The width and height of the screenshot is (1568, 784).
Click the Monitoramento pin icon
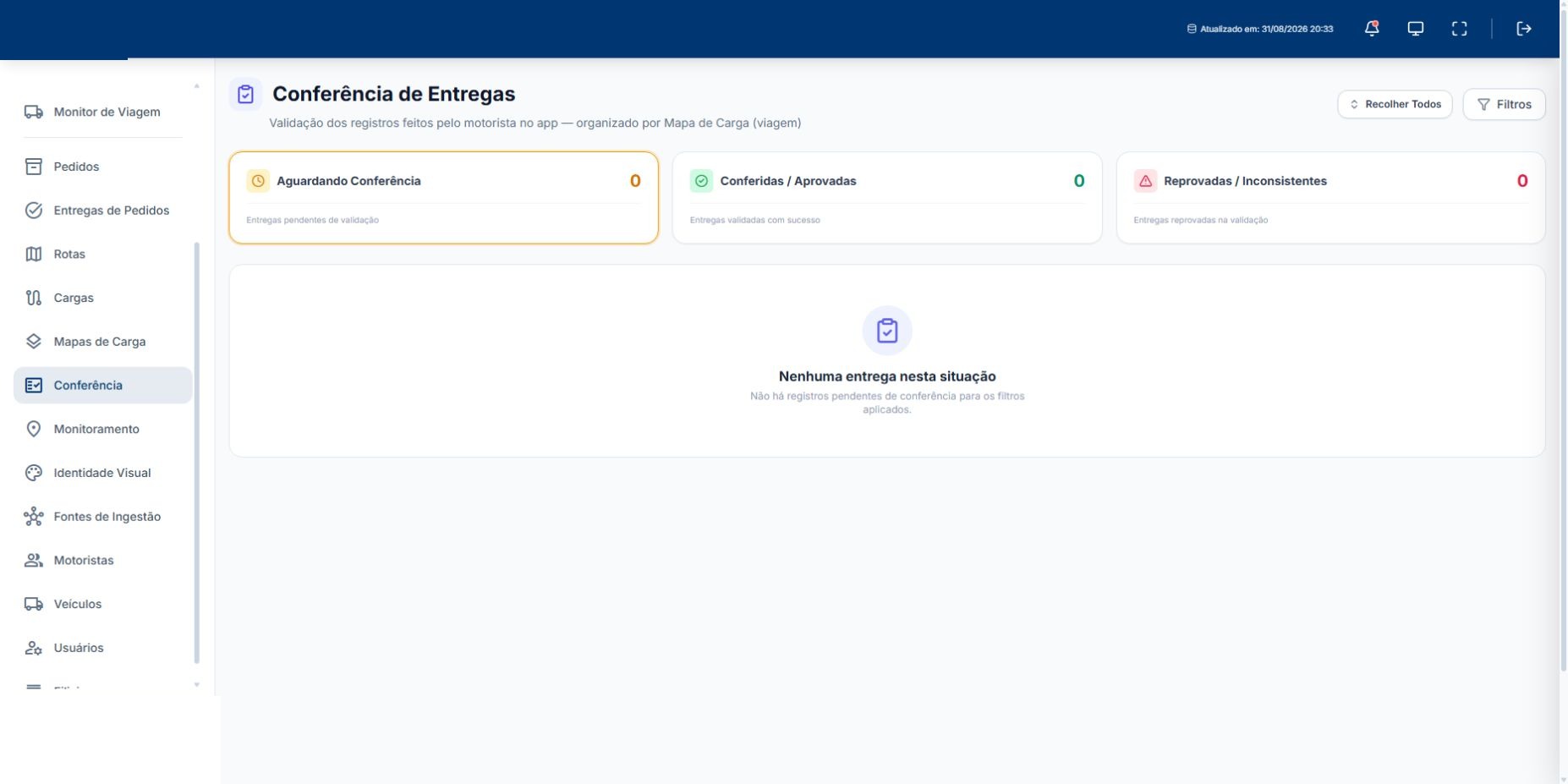click(x=34, y=429)
